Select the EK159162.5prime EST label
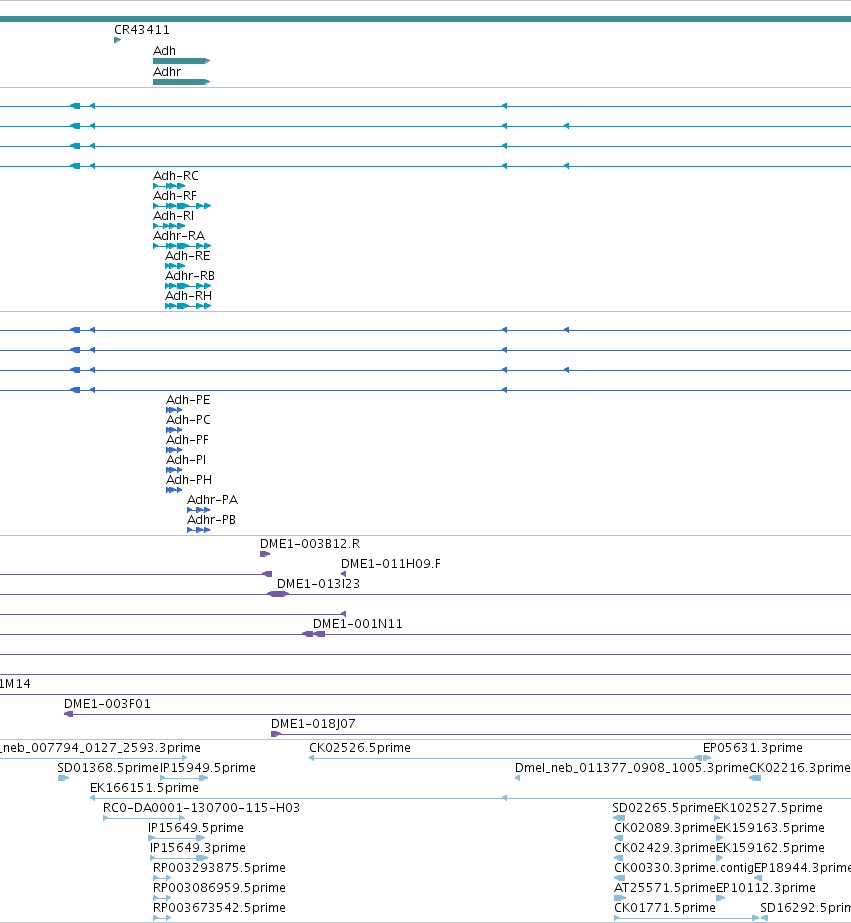This screenshot has width=851, height=923. coord(770,848)
